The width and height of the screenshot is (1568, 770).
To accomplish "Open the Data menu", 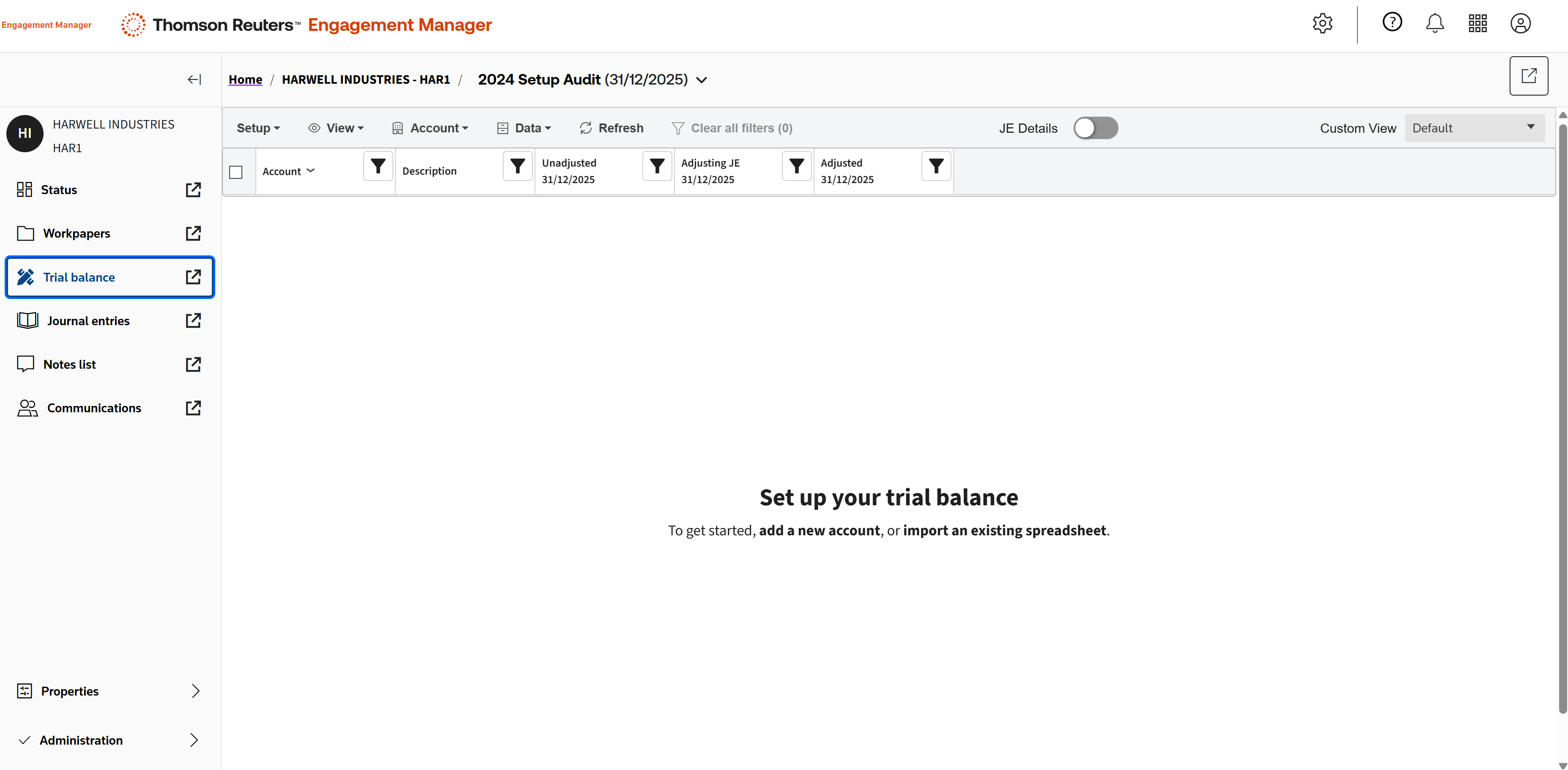I will click(x=524, y=129).
